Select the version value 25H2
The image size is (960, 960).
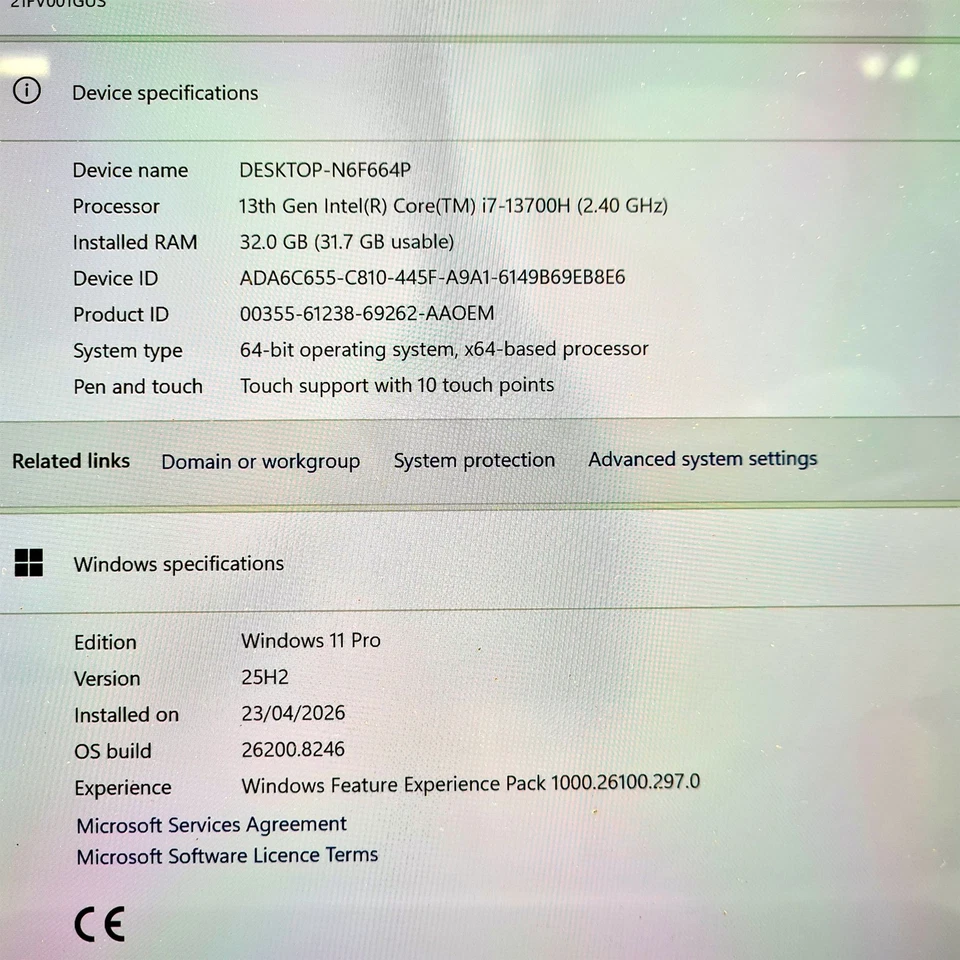(x=265, y=677)
